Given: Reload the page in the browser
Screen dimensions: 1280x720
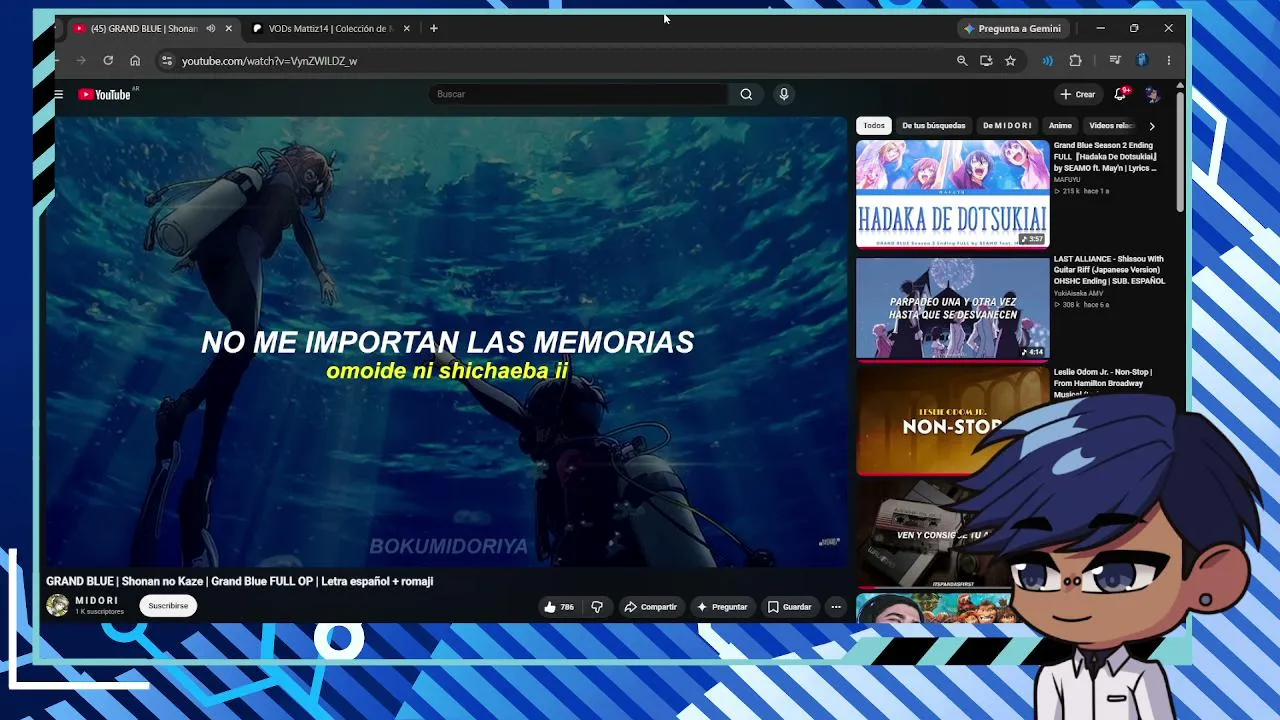Looking at the screenshot, I should 108,61.
